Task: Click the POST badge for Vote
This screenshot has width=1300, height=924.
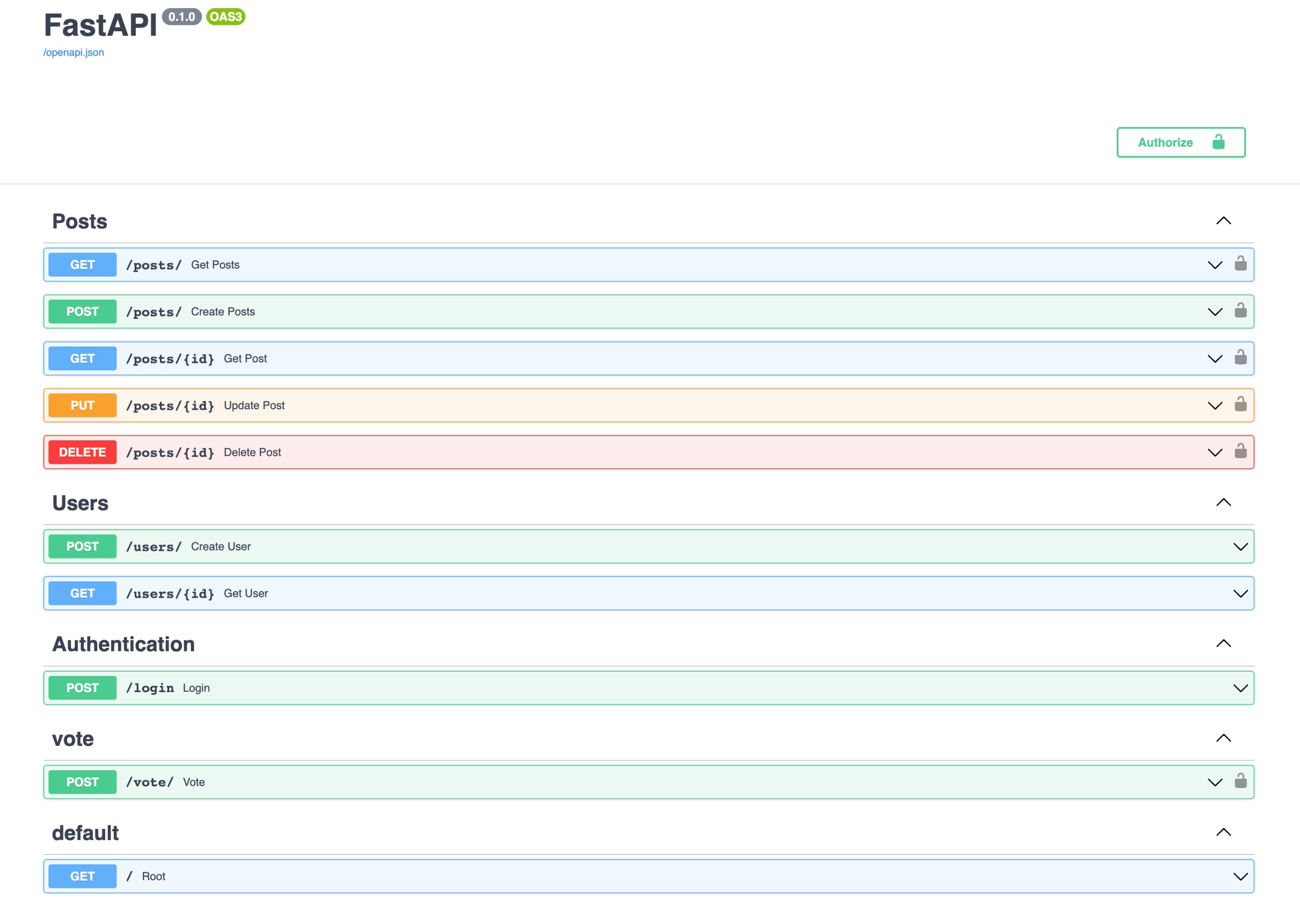Action: tap(83, 782)
